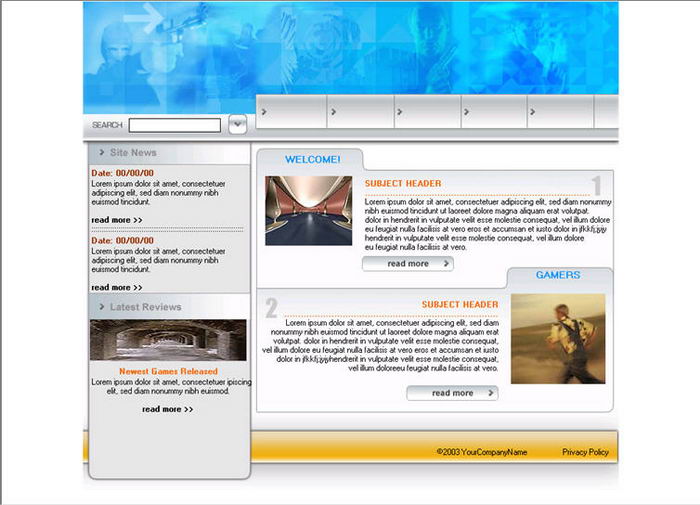The image size is (700, 505).
Task: Click the third navigation bar arrow item
Action: (x=427, y=112)
